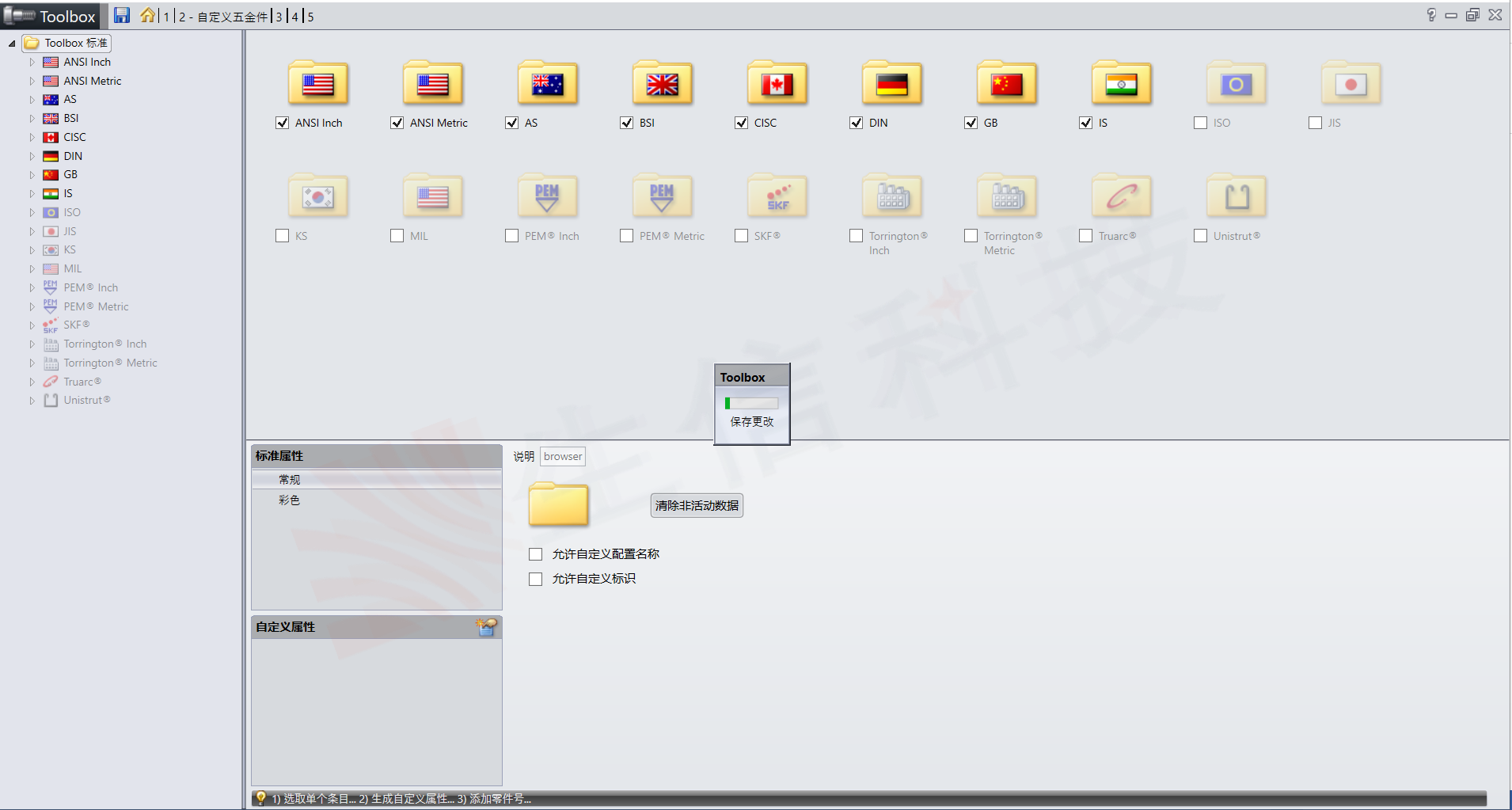1512x810 pixels.
Task: Expand the Unistrut tree node
Action: [x=32, y=401]
